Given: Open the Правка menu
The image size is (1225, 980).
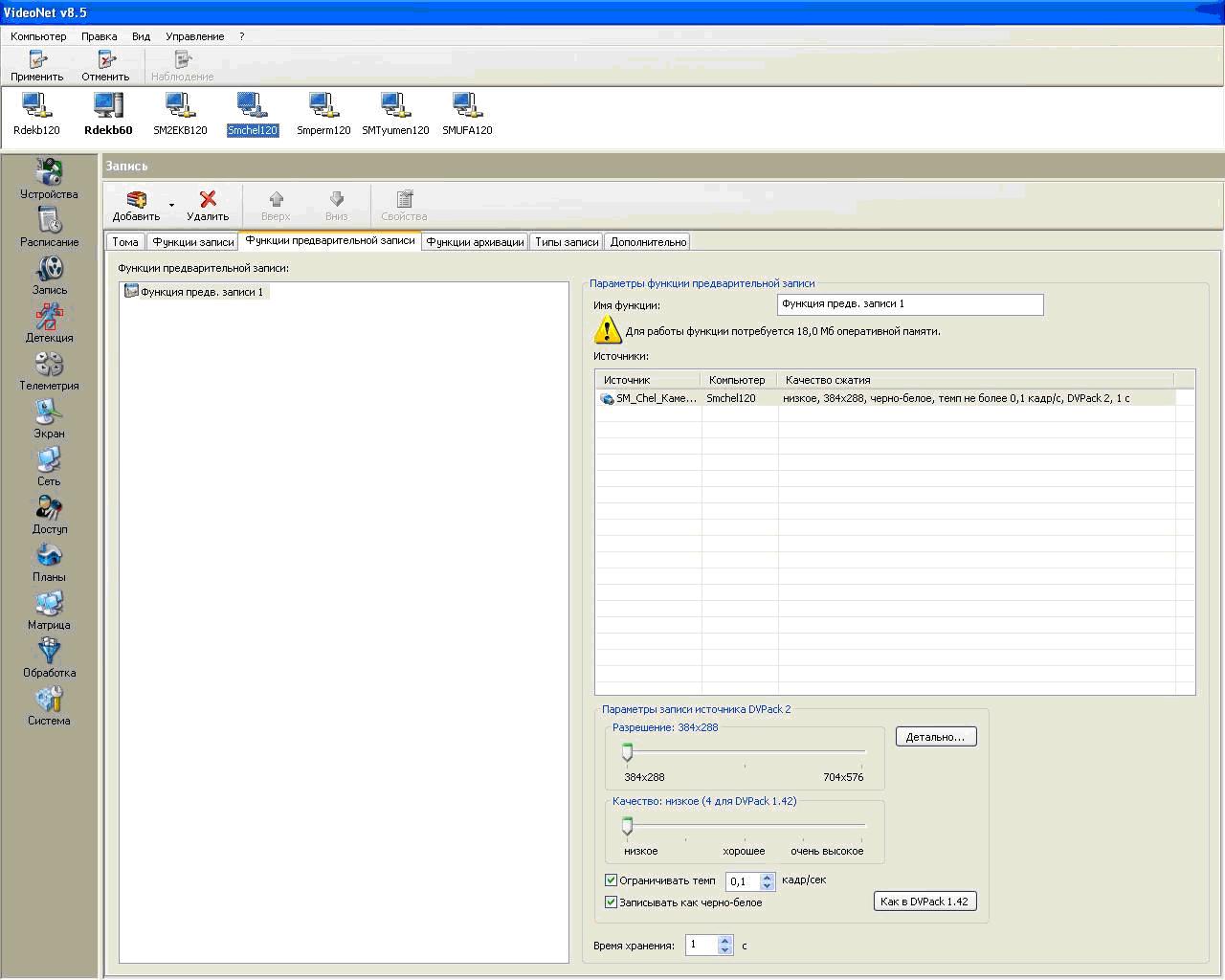Looking at the screenshot, I should 100,36.
